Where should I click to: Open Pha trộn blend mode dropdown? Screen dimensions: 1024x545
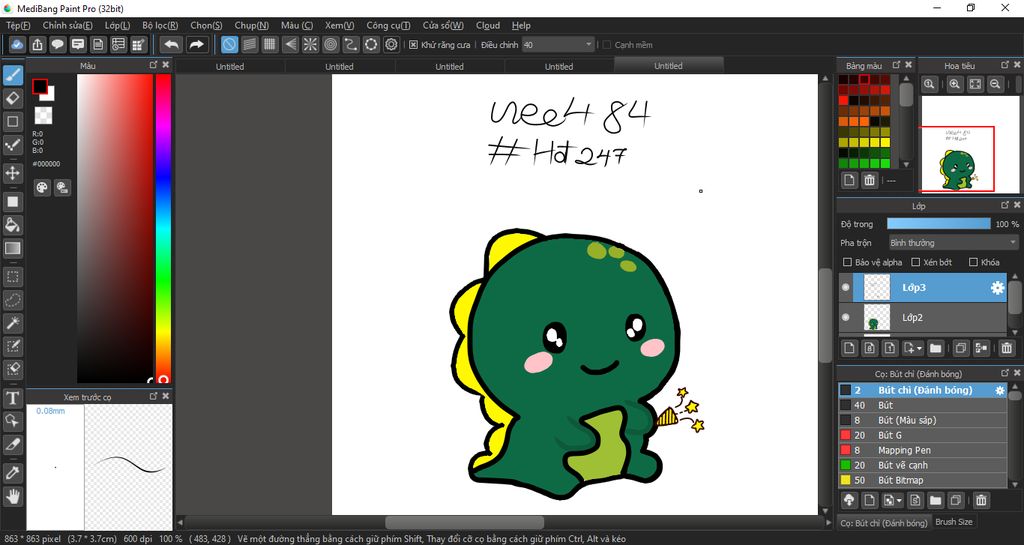tap(953, 243)
